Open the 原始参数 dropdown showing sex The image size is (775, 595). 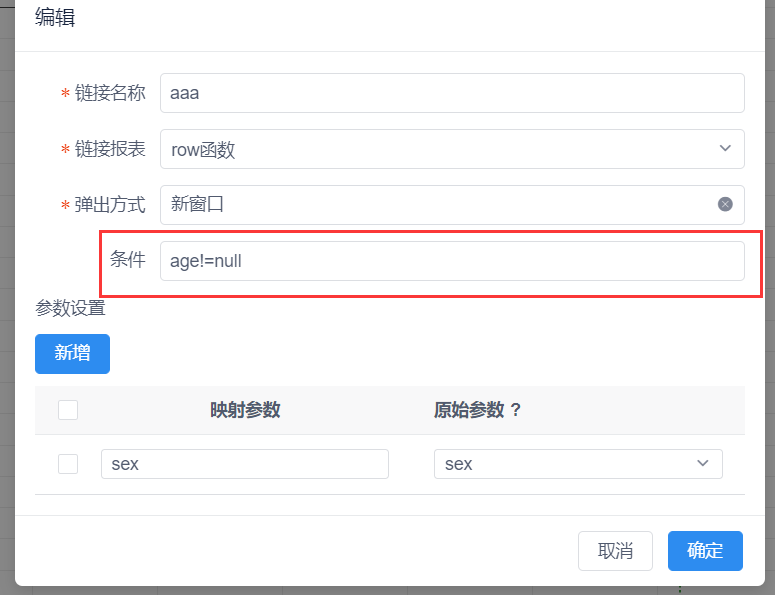(x=578, y=464)
